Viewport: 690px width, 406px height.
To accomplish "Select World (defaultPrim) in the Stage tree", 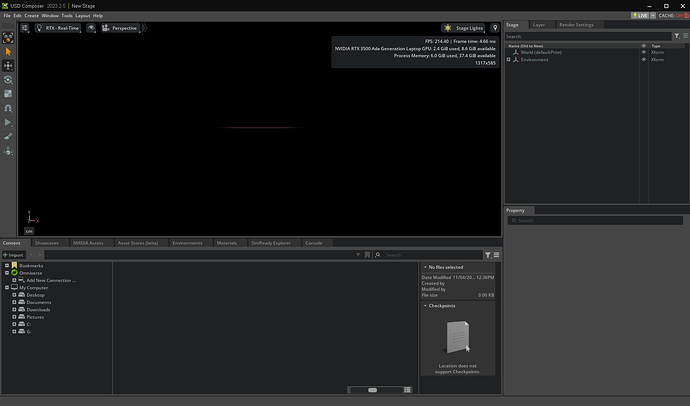I will pyautogui.click(x=541, y=52).
